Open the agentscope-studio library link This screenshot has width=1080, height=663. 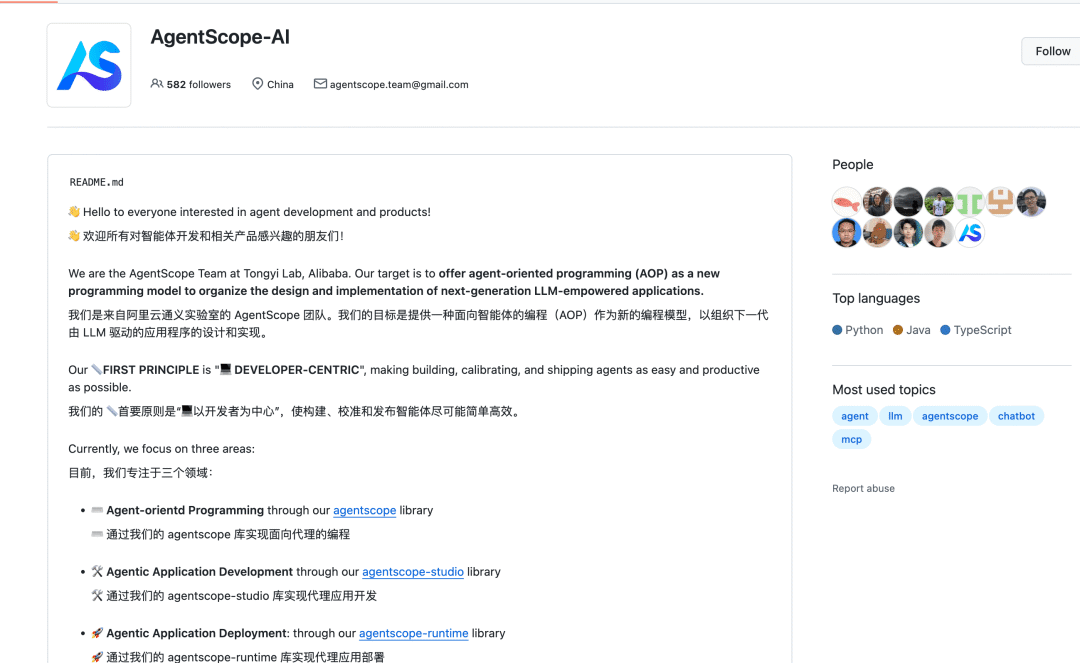point(412,572)
